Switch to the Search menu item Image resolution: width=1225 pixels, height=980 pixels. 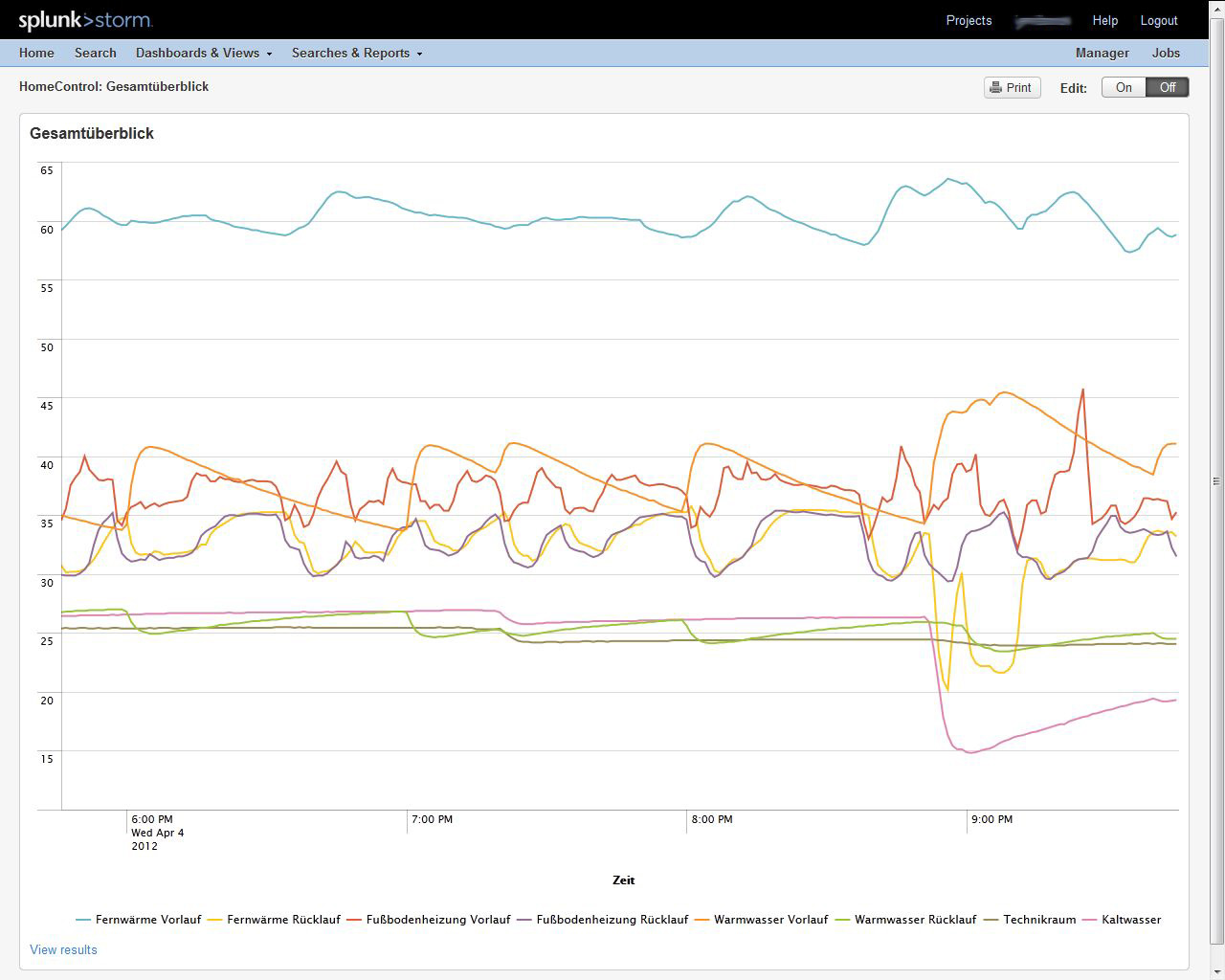pos(95,53)
